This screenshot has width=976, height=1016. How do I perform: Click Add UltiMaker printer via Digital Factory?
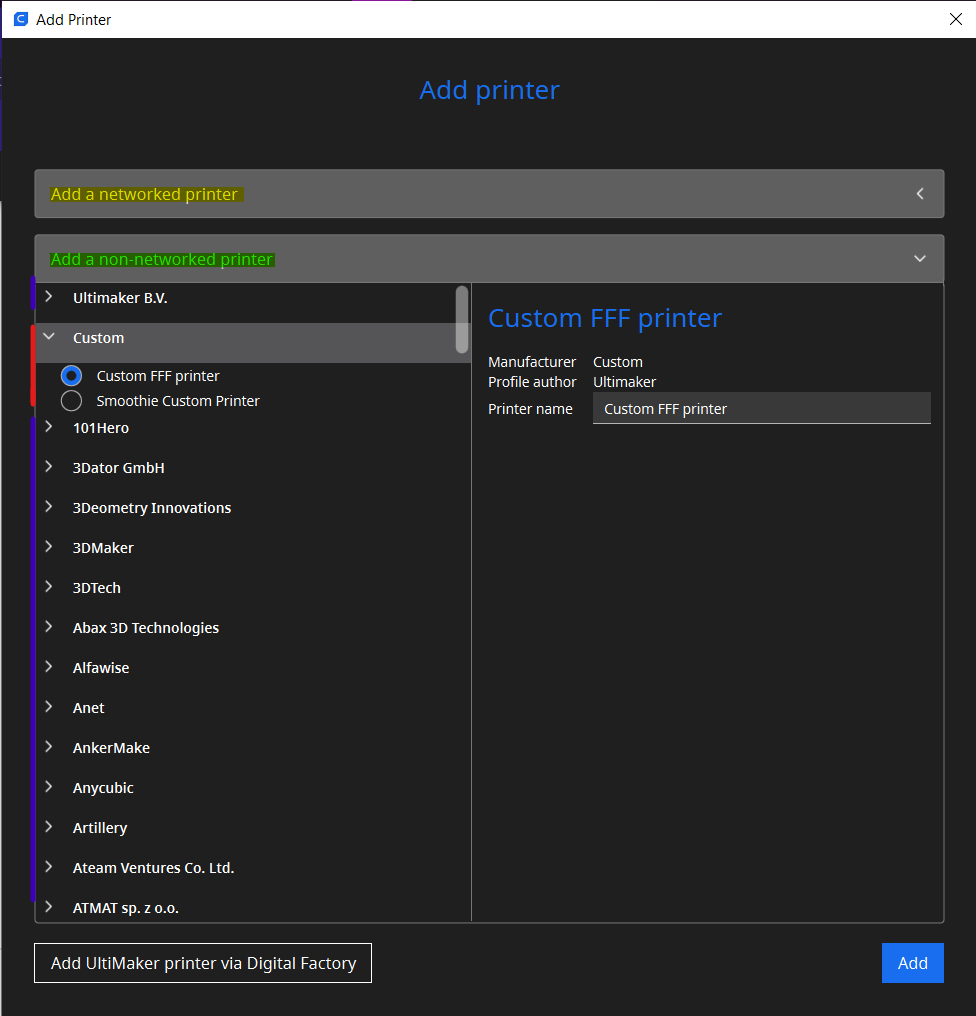(x=203, y=963)
